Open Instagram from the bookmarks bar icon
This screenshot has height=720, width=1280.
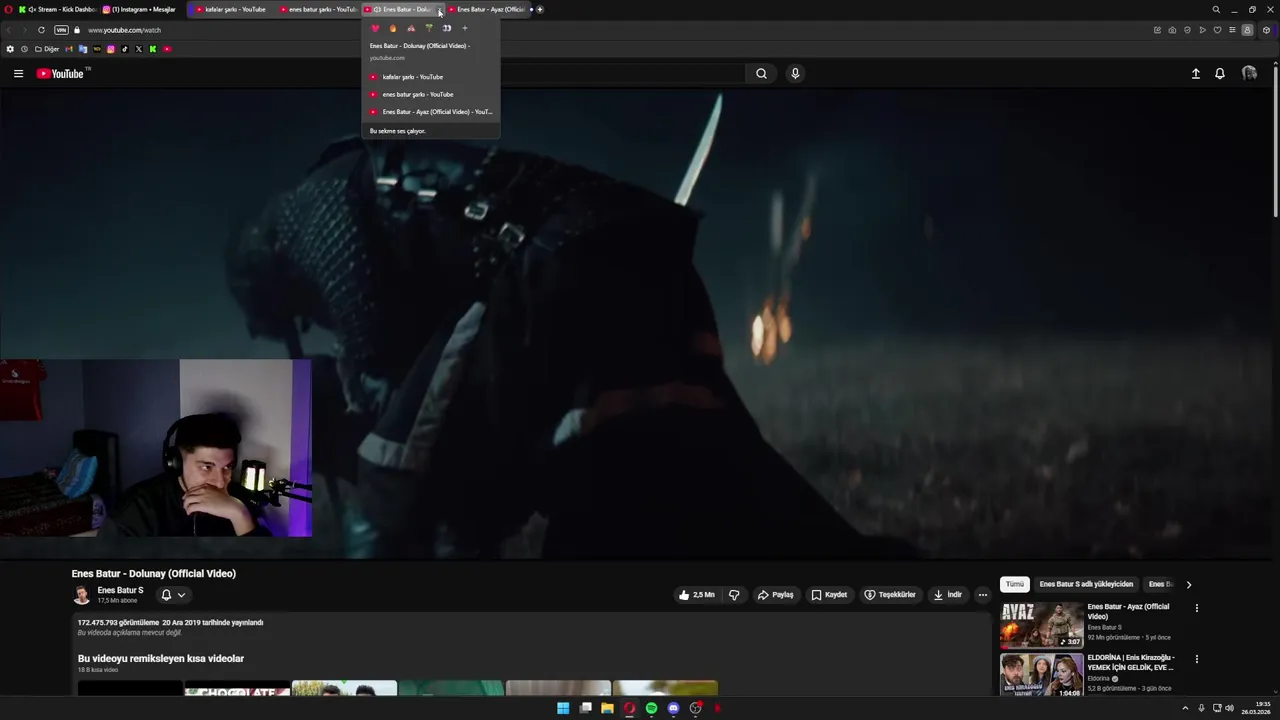click(111, 49)
